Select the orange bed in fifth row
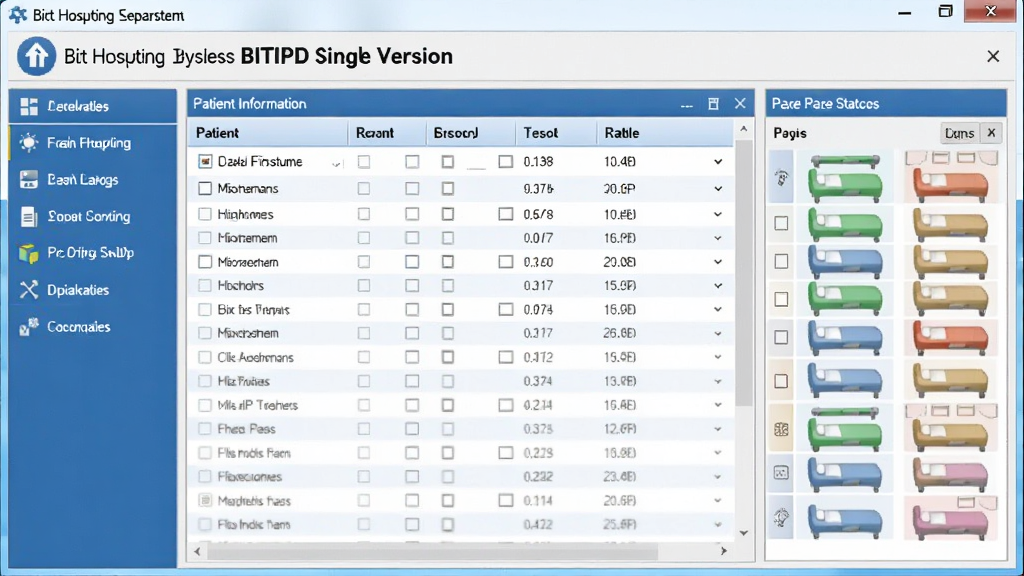1024x576 pixels. (x=951, y=337)
